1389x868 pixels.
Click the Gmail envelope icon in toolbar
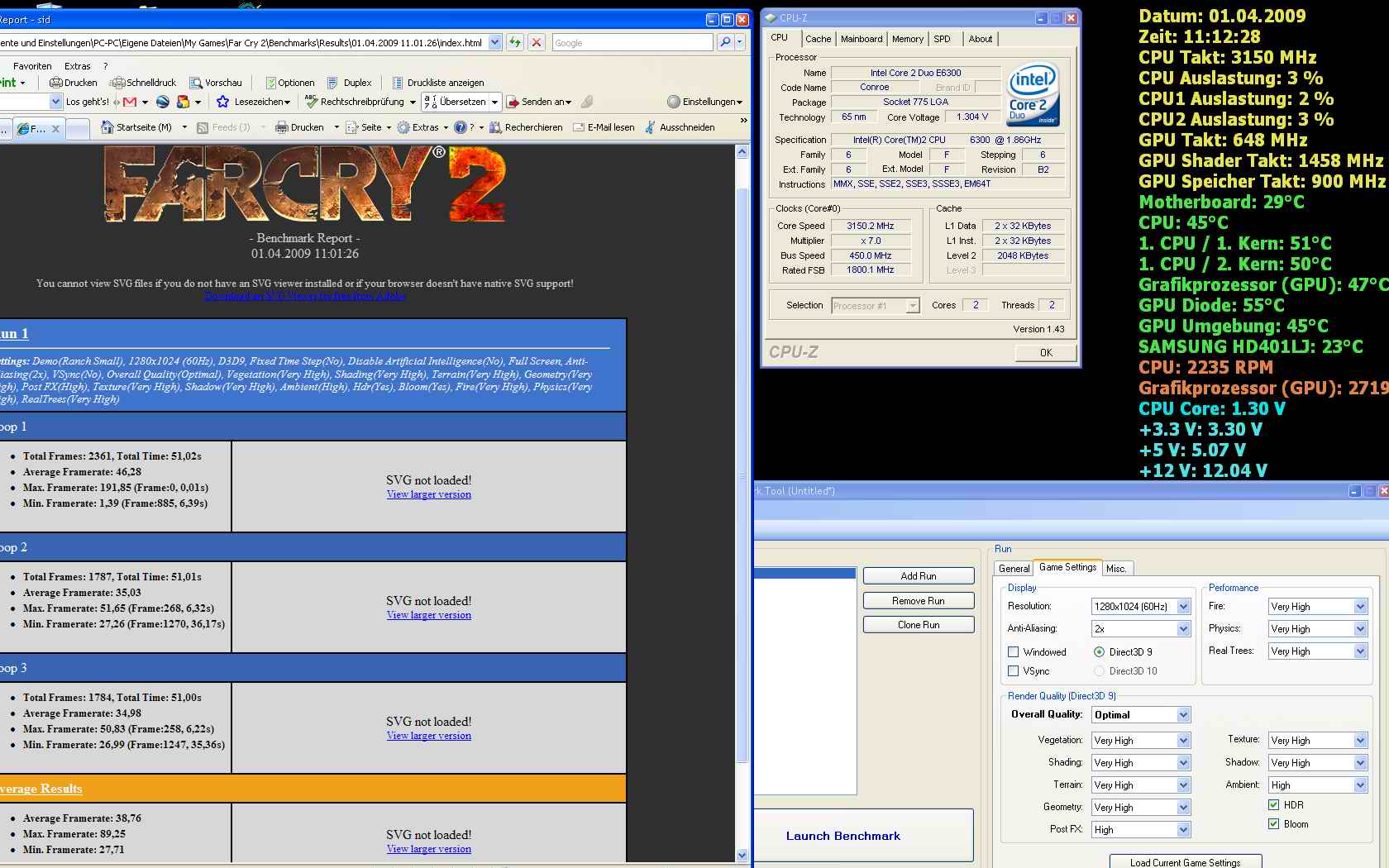130,102
